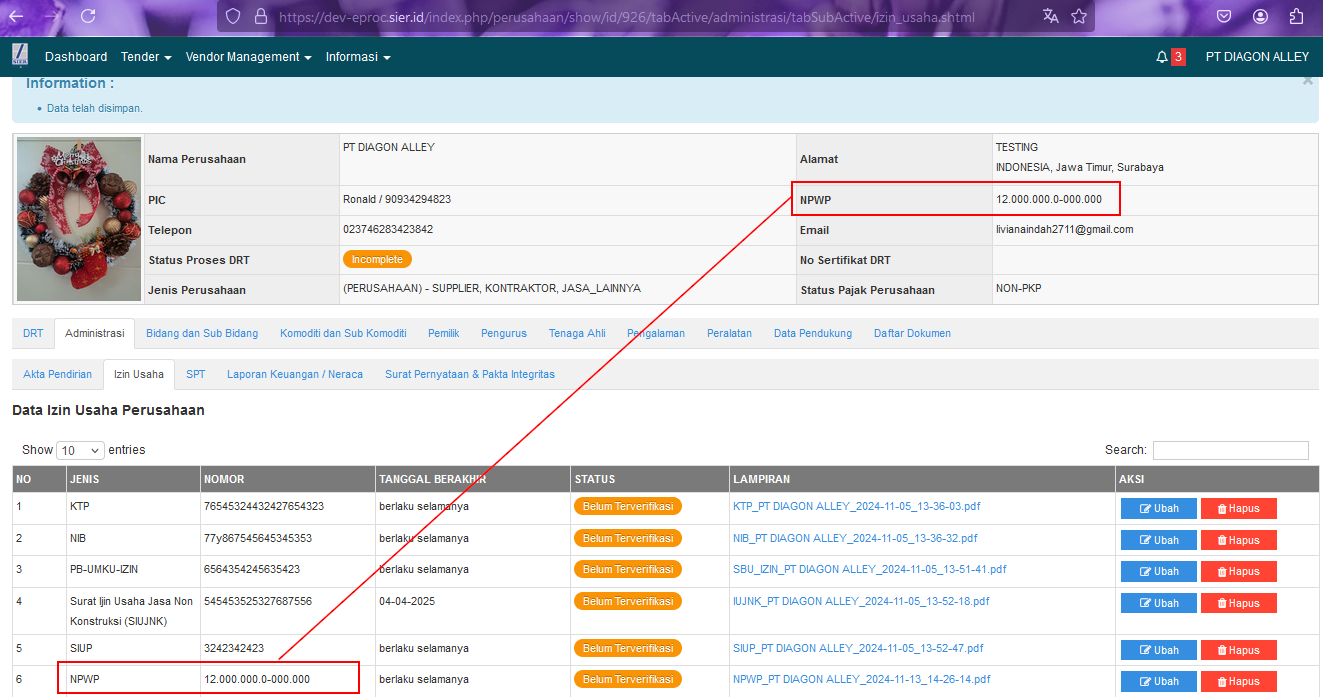Bookmark this page with the star icon

[1079, 16]
